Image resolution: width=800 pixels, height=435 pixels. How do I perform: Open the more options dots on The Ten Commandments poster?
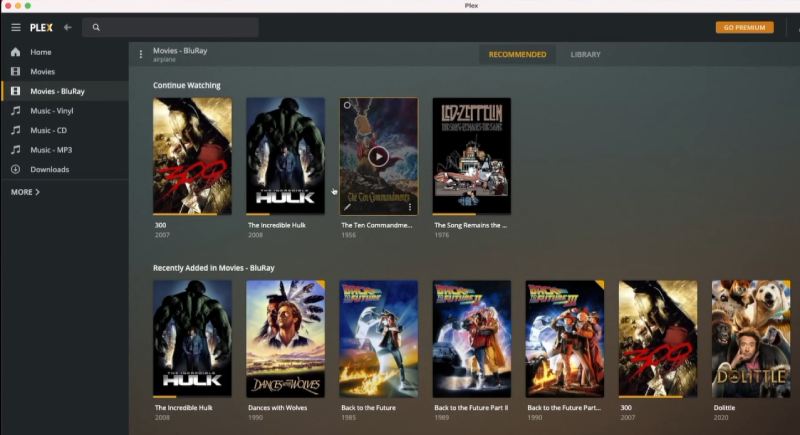click(x=410, y=207)
